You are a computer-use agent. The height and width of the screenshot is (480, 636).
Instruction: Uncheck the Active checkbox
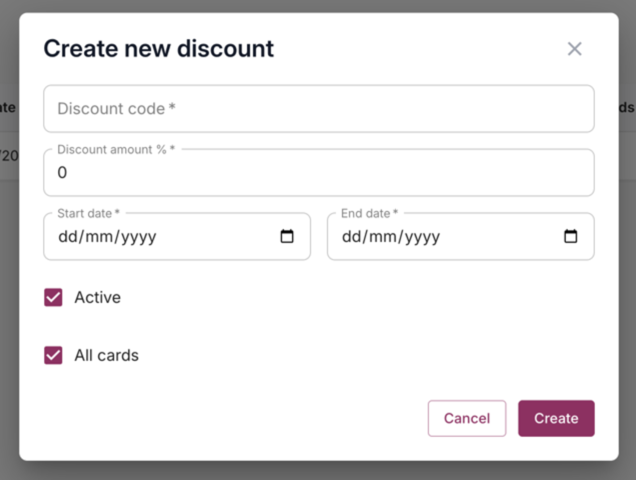click(54, 297)
